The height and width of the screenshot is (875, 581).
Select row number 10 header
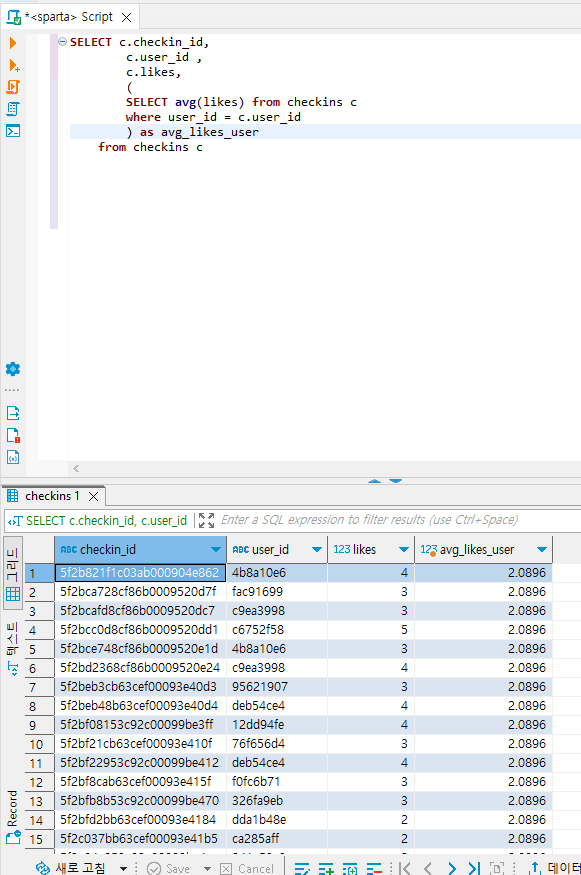point(39,744)
